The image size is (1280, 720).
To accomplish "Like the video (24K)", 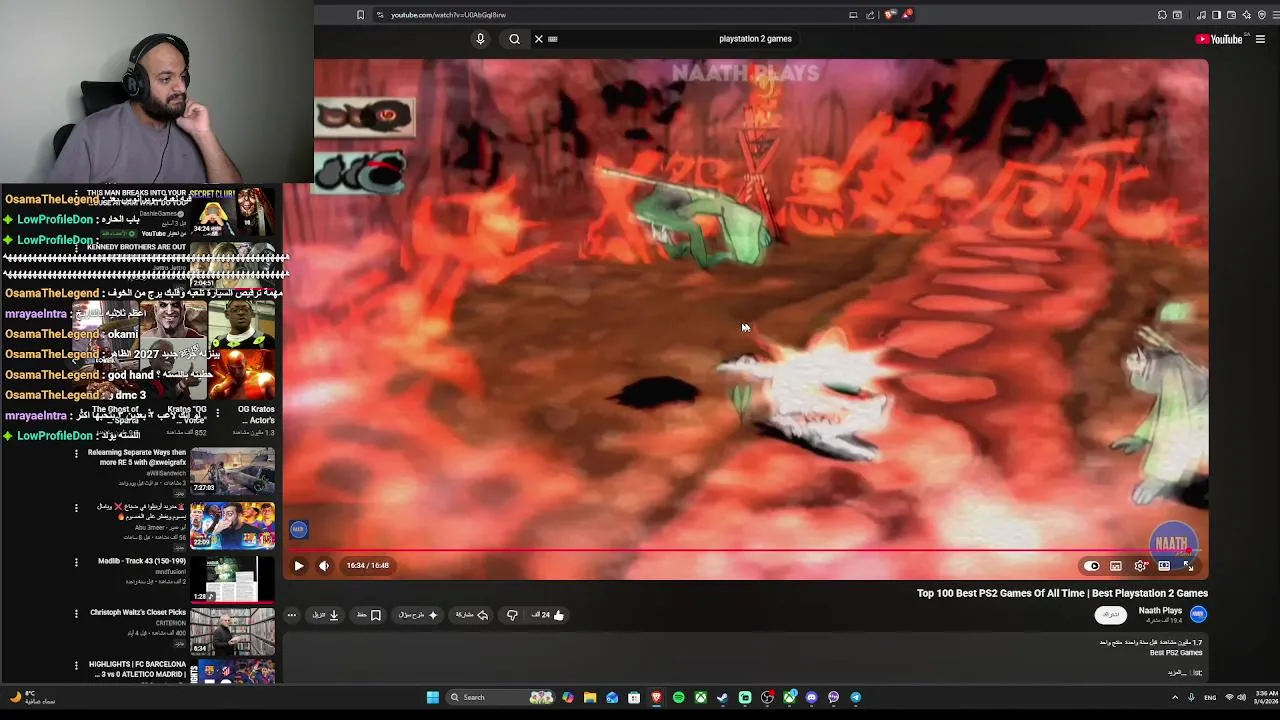I will [549, 615].
